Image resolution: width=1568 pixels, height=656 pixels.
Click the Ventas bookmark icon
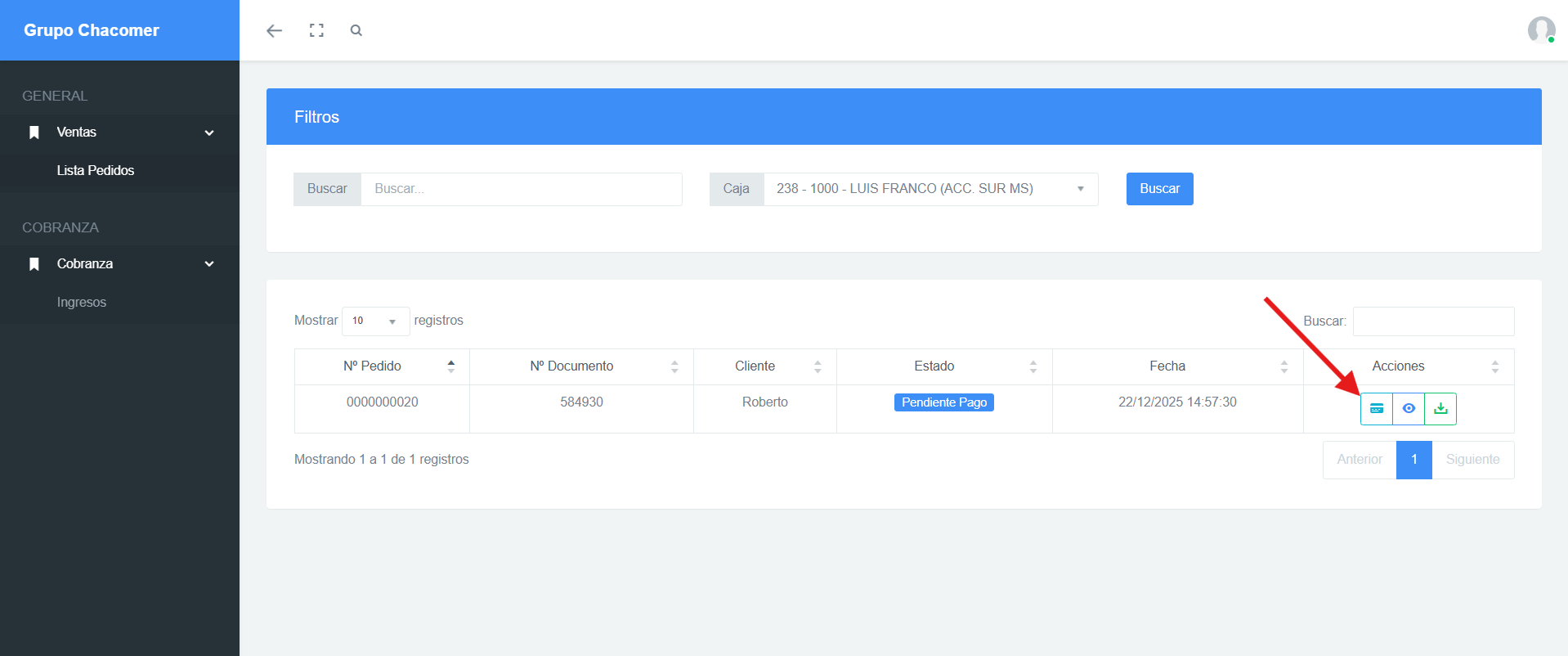tap(34, 133)
